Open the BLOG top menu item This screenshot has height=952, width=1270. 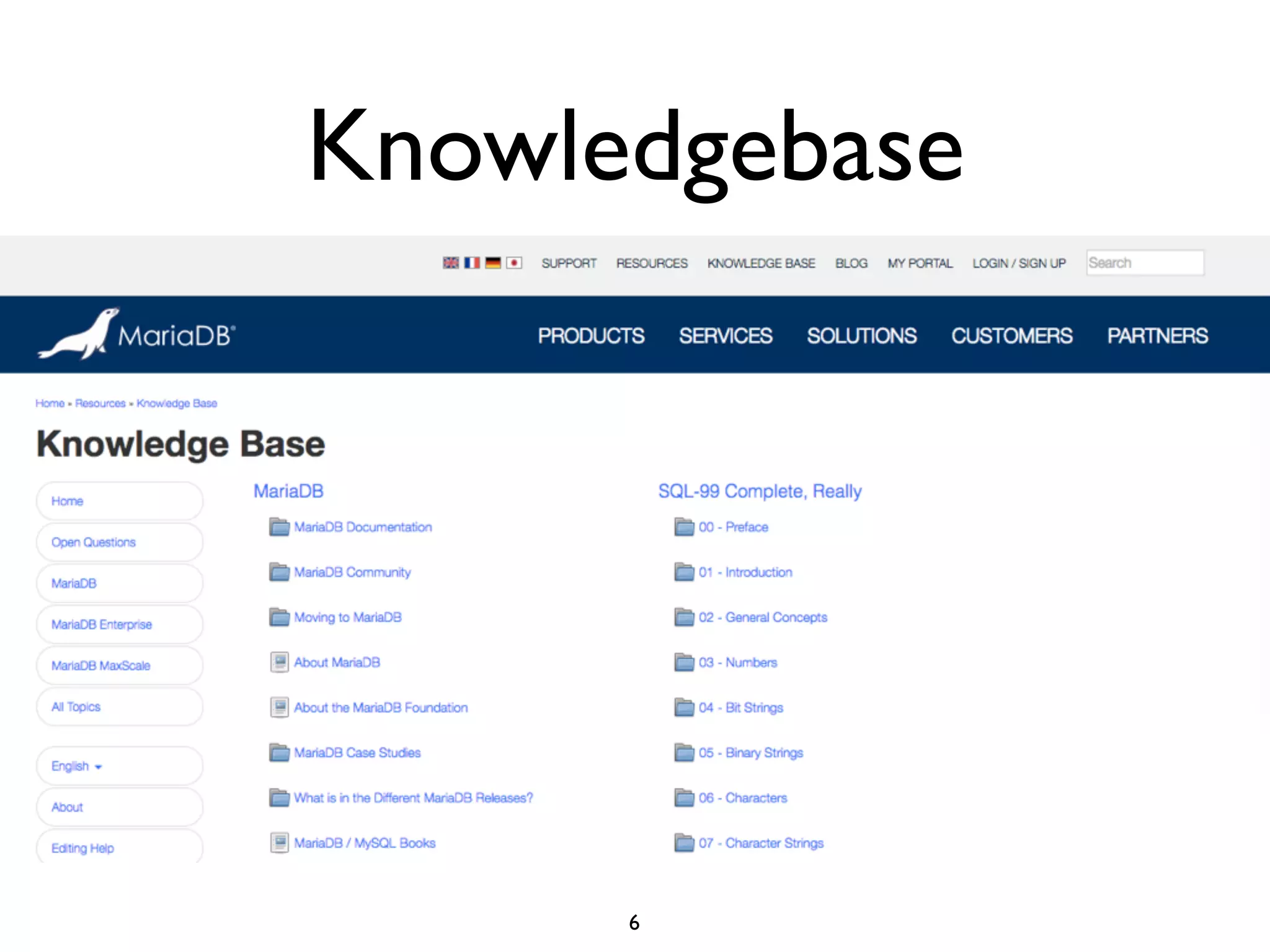[851, 263]
